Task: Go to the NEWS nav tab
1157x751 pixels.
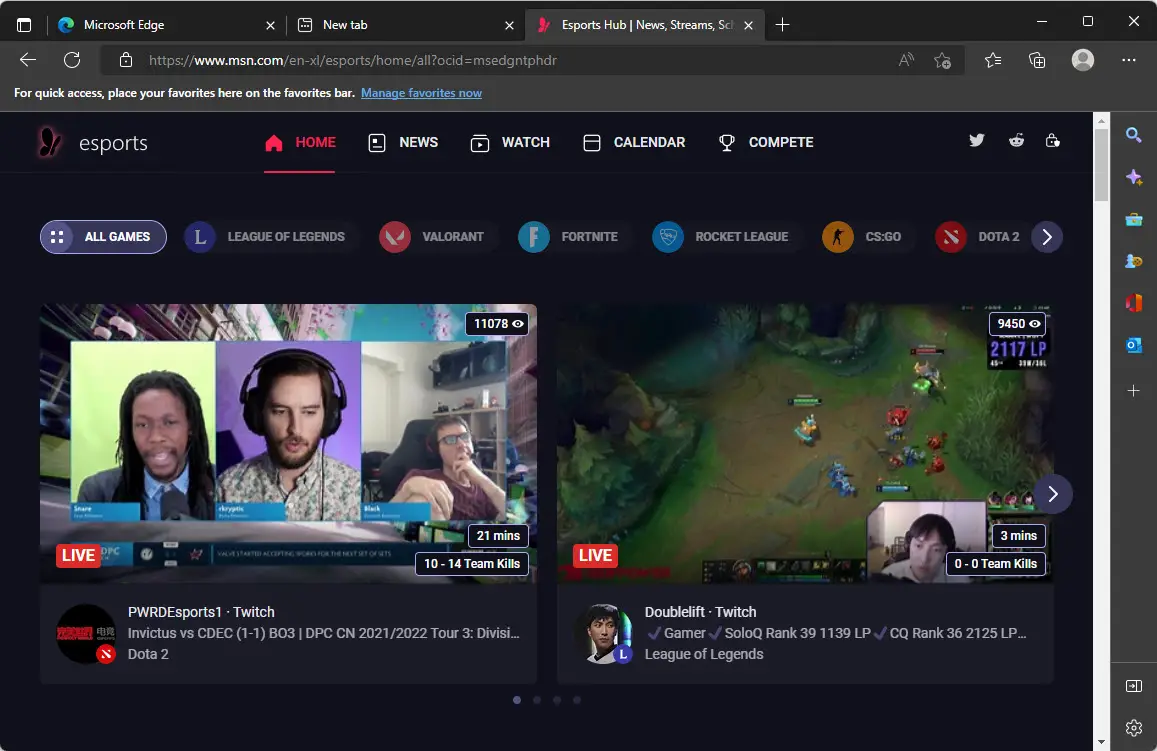Action: click(x=403, y=142)
